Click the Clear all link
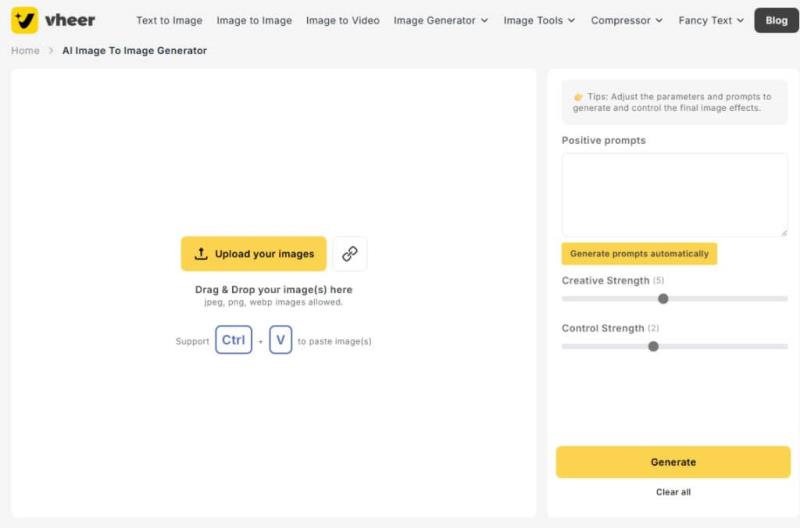The width and height of the screenshot is (800, 528). (673, 492)
